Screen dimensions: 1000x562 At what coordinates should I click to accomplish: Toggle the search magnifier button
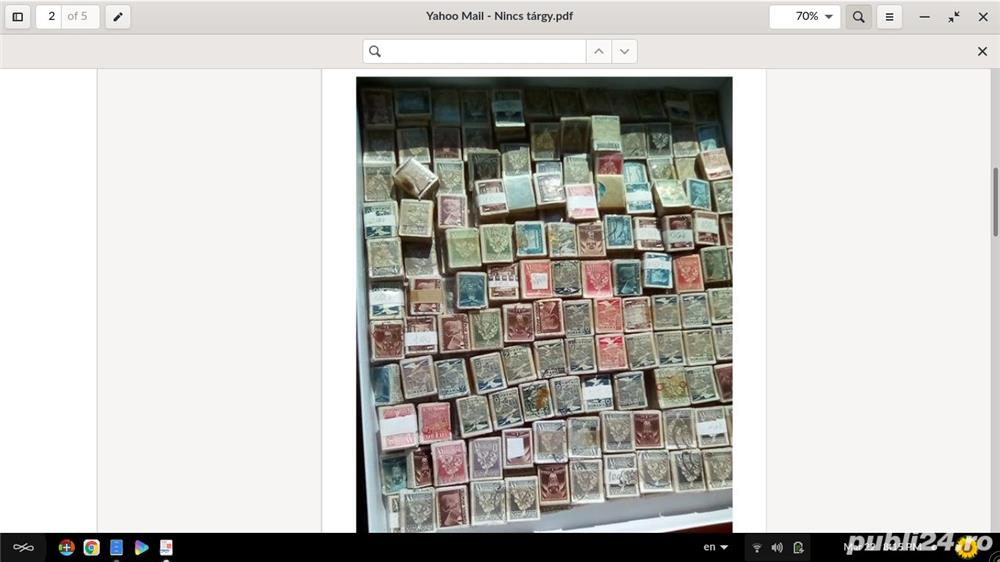pos(858,17)
